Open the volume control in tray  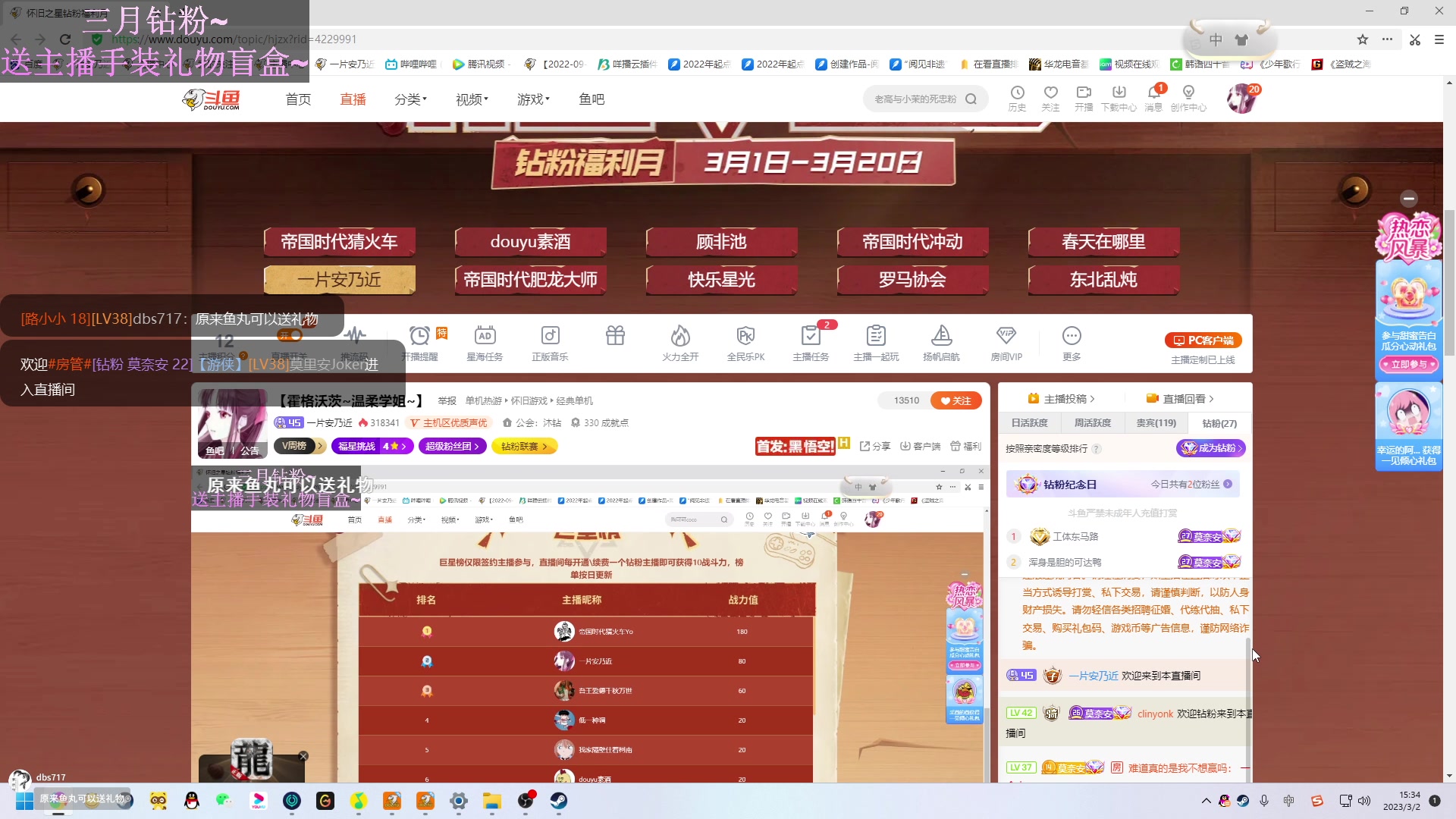[x=1364, y=801]
